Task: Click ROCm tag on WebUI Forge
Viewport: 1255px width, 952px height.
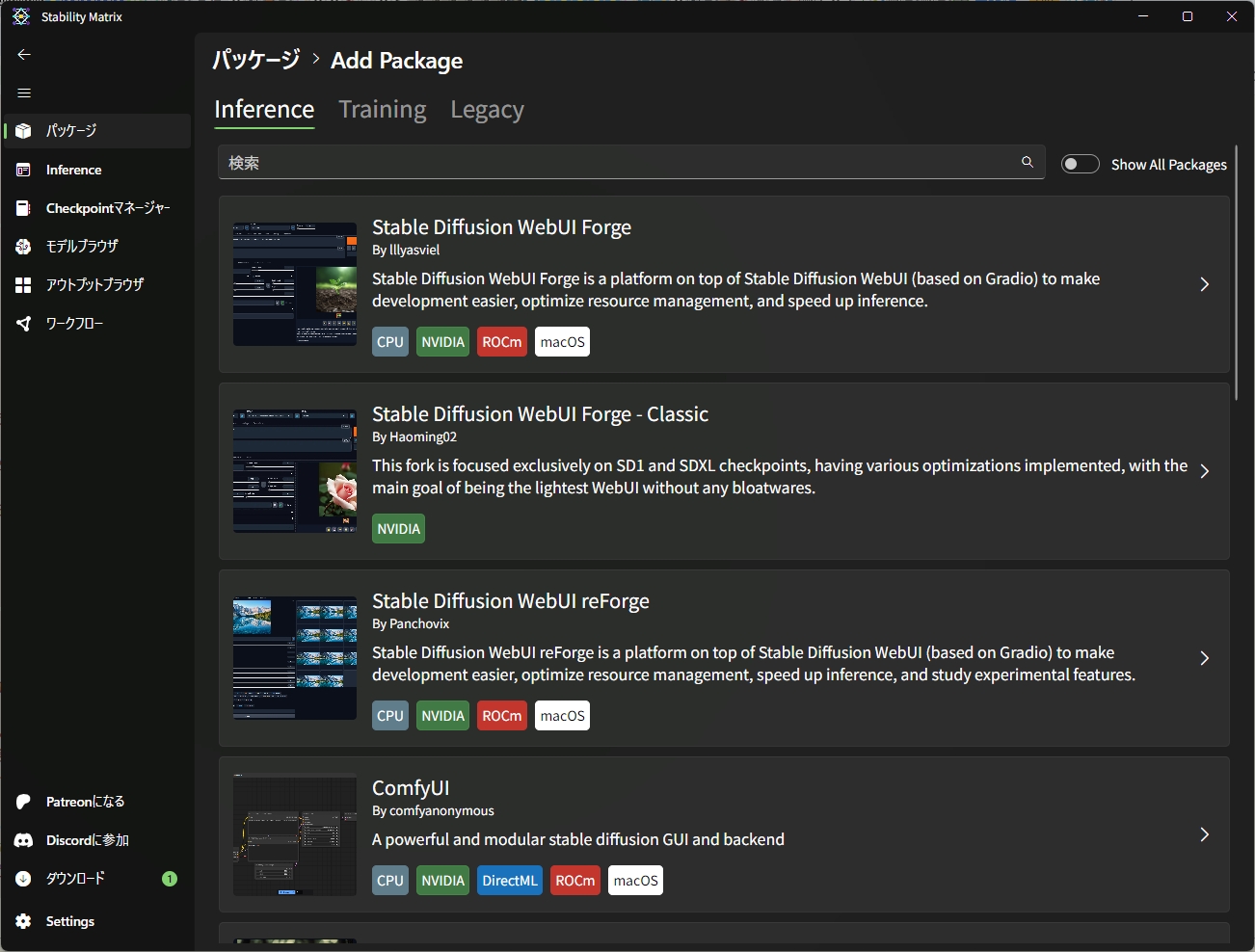Action: (x=502, y=342)
